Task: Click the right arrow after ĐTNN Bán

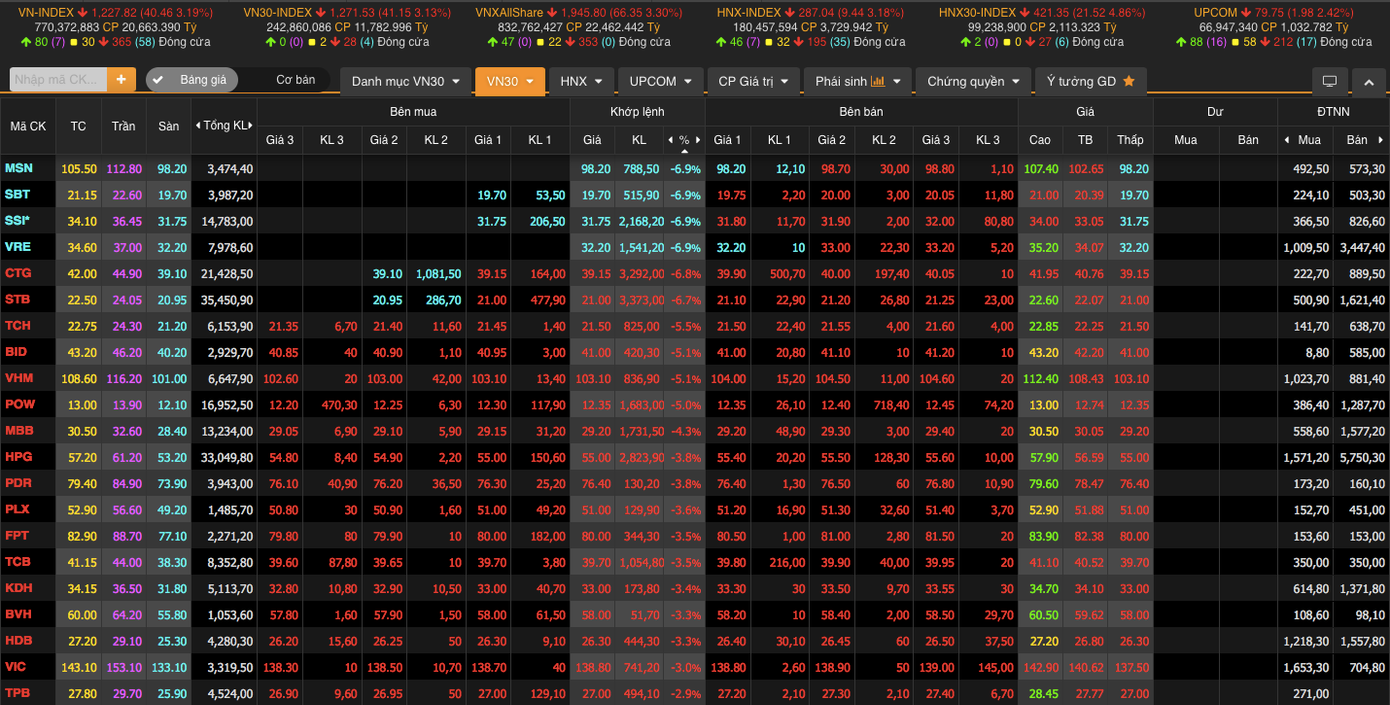Action: click(1382, 140)
